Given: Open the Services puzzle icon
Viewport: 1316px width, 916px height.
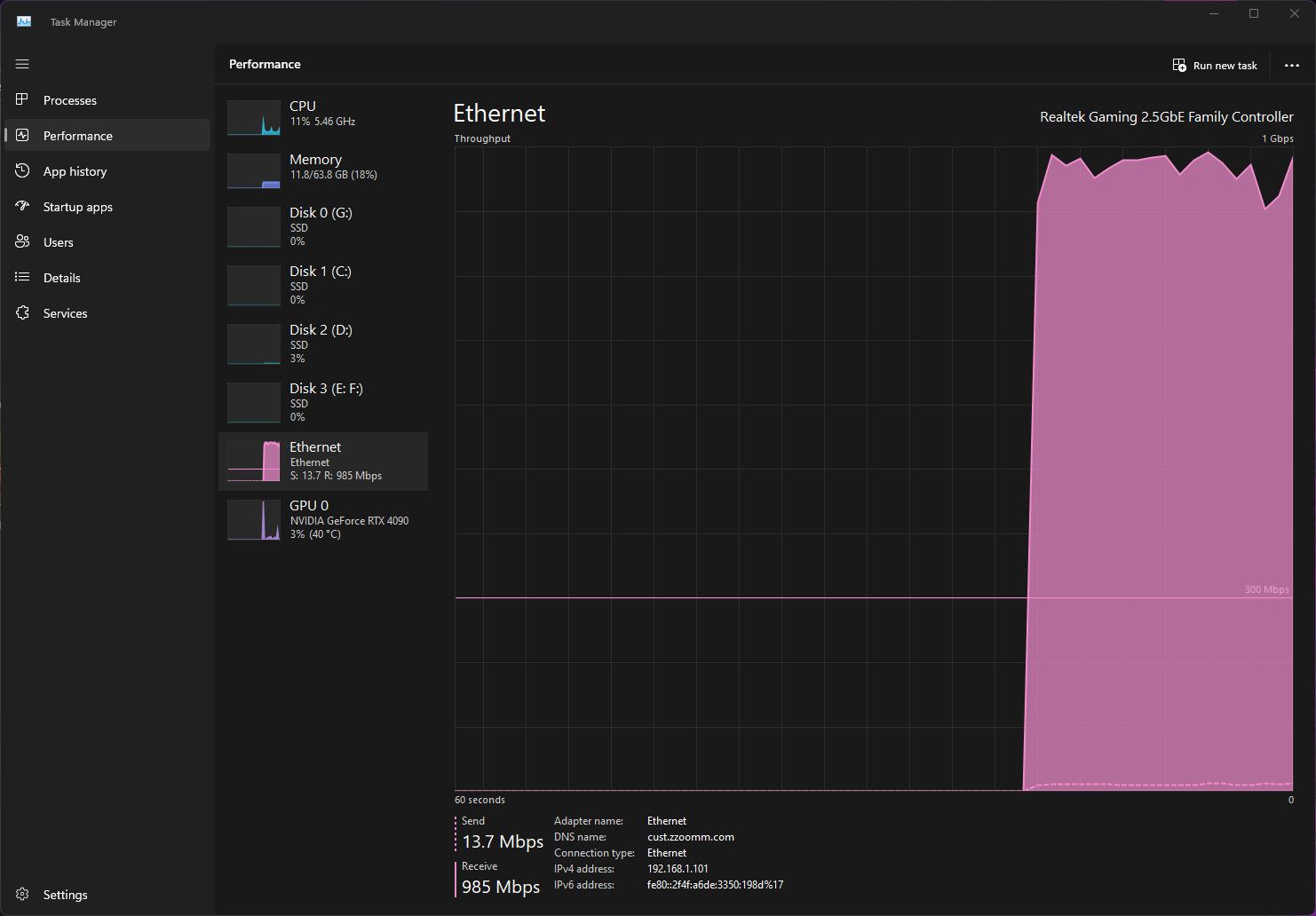Looking at the screenshot, I should click(22, 312).
